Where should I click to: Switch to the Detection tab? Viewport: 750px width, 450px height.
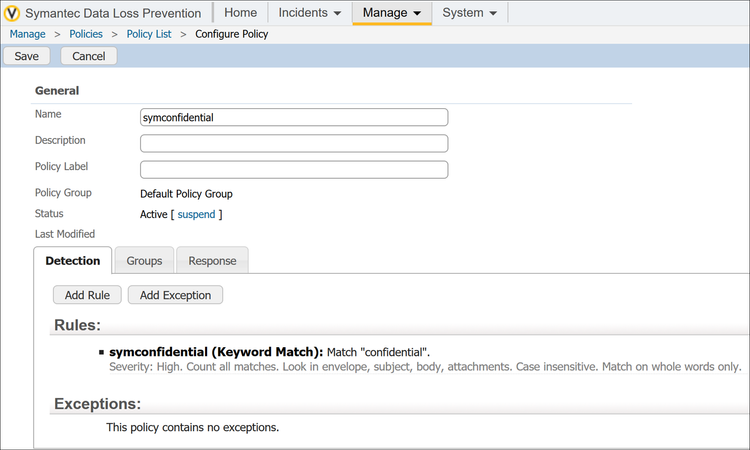coord(73,261)
